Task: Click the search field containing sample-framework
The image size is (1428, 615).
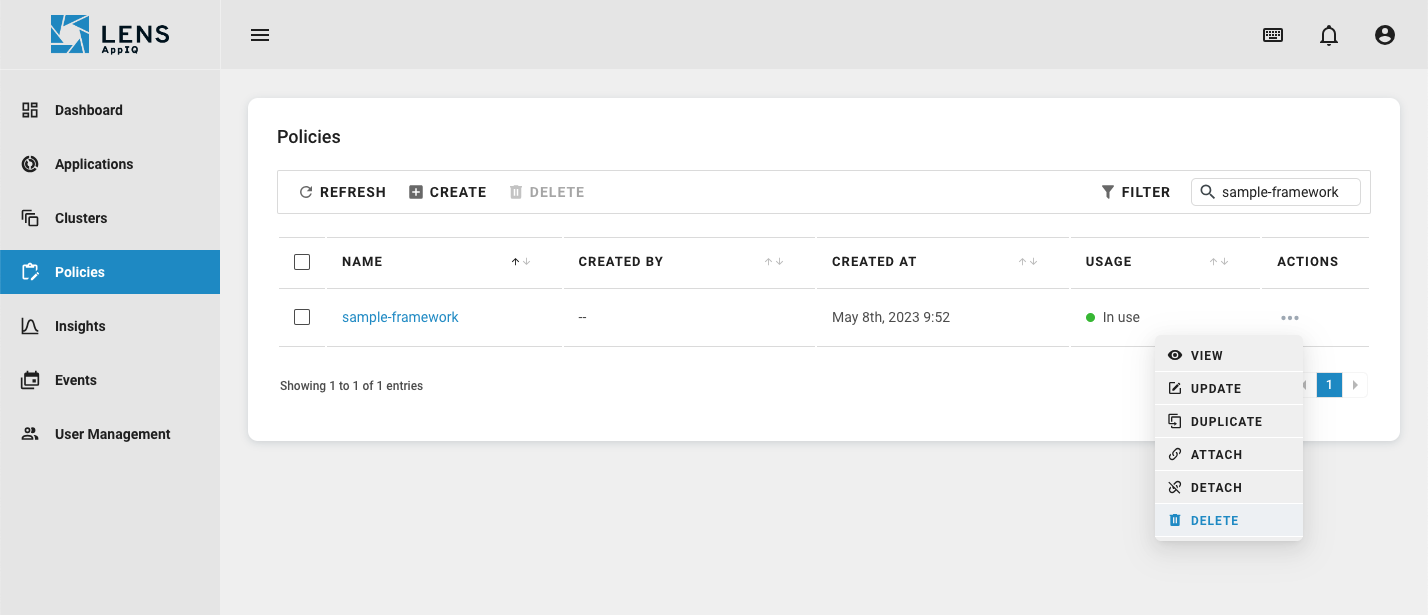Action: click(1276, 192)
